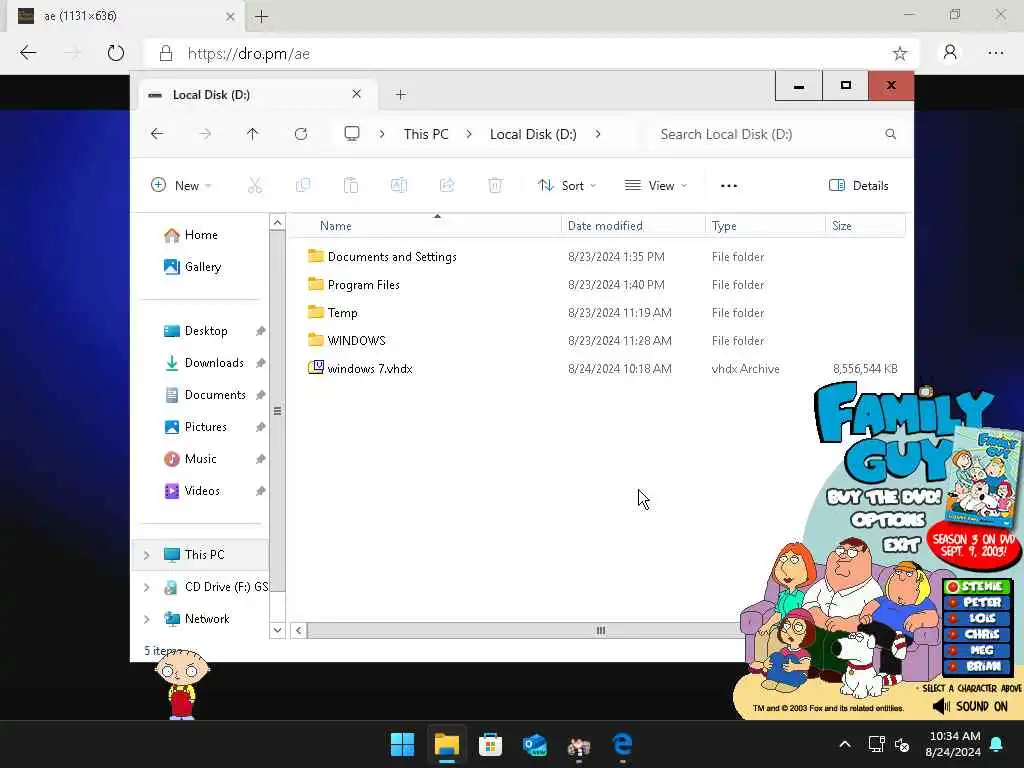Click chevron after Local Disk (D:) breadcrumb

(598, 134)
